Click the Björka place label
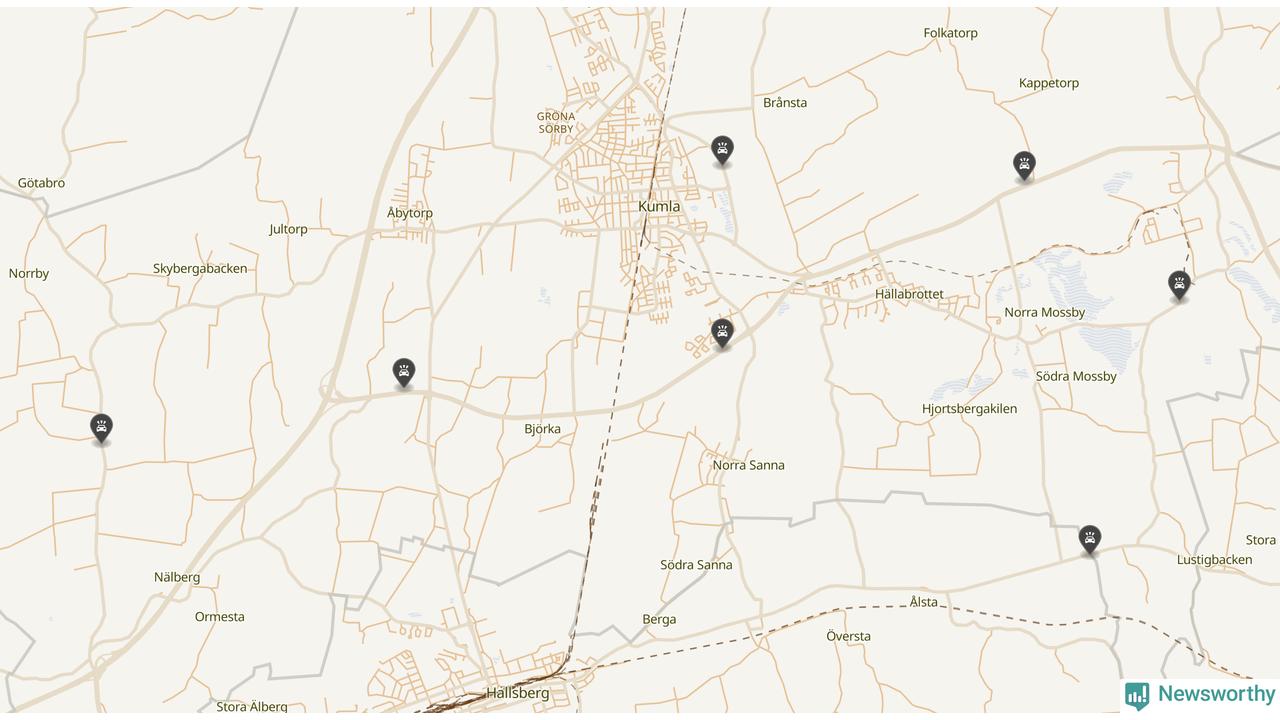The image size is (1280, 720). [x=542, y=429]
